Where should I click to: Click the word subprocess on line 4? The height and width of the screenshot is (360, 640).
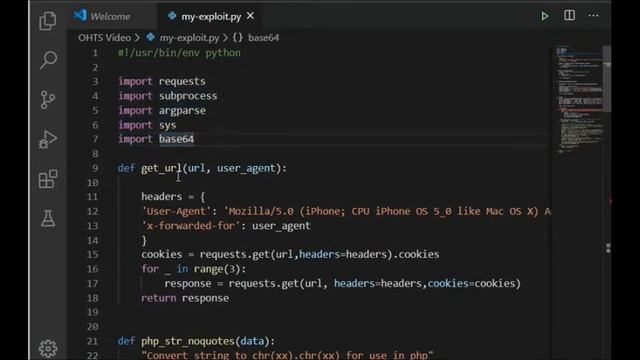pyautogui.click(x=188, y=96)
